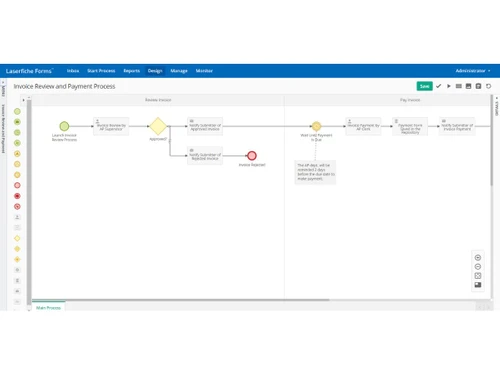The height and width of the screenshot is (375, 500).
Task: Pick the pale yellow diamond gateway in palette
Action: 17,238
